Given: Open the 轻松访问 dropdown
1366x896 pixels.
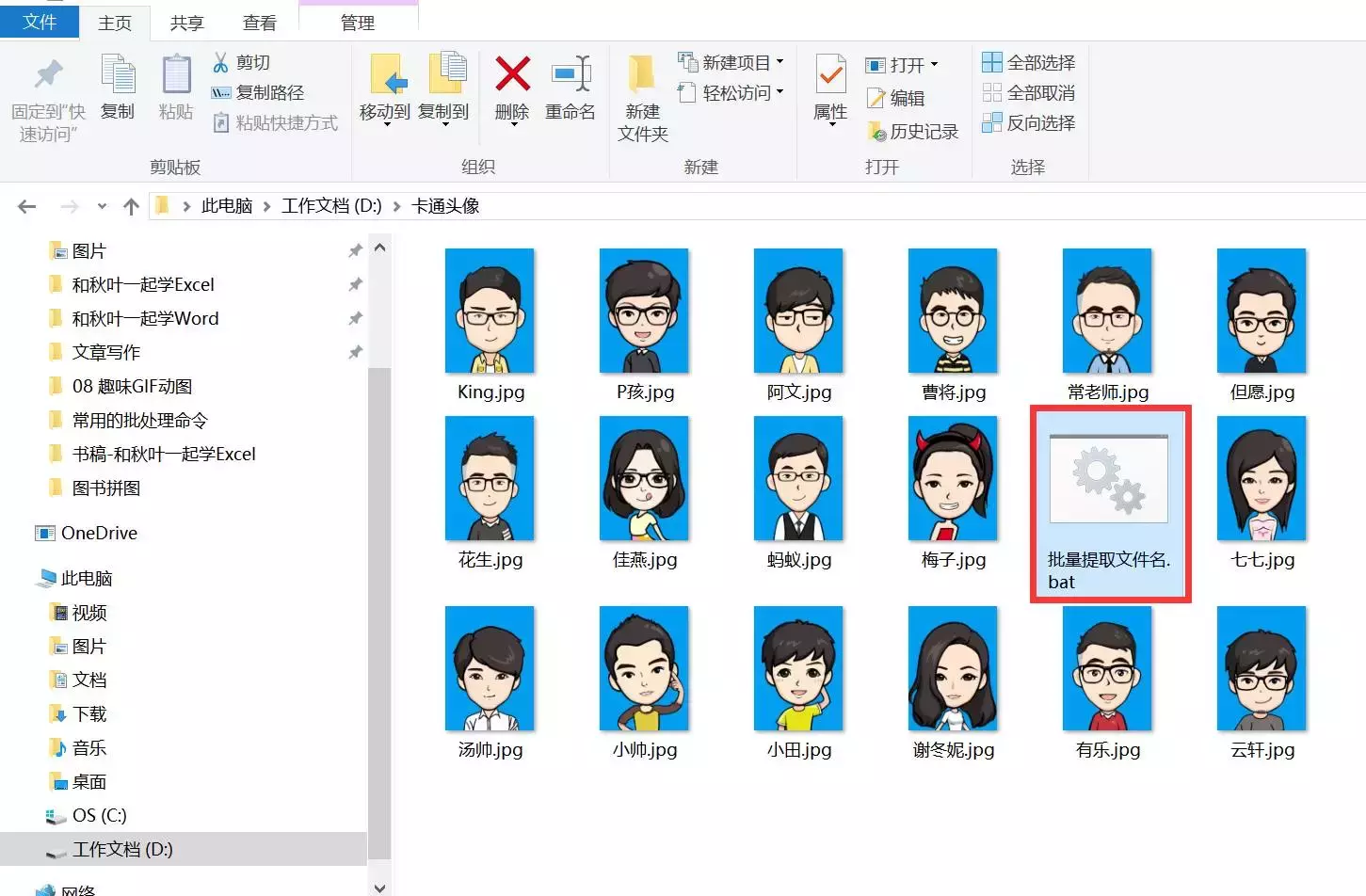Looking at the screenshot, I should [731, 92].
